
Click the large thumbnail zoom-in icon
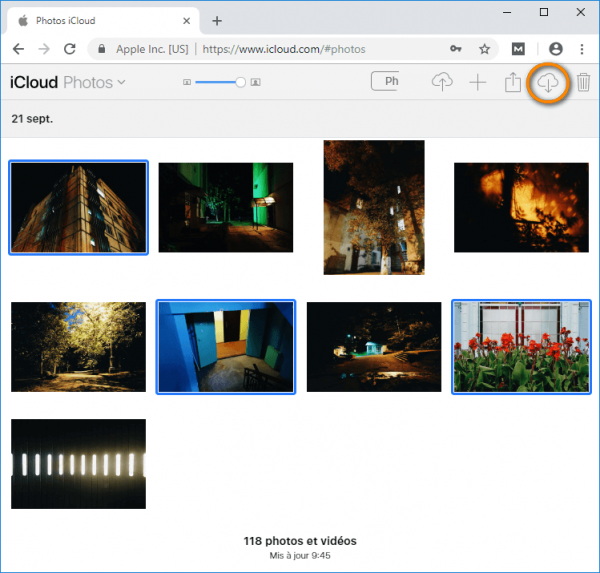coord(256,82)
